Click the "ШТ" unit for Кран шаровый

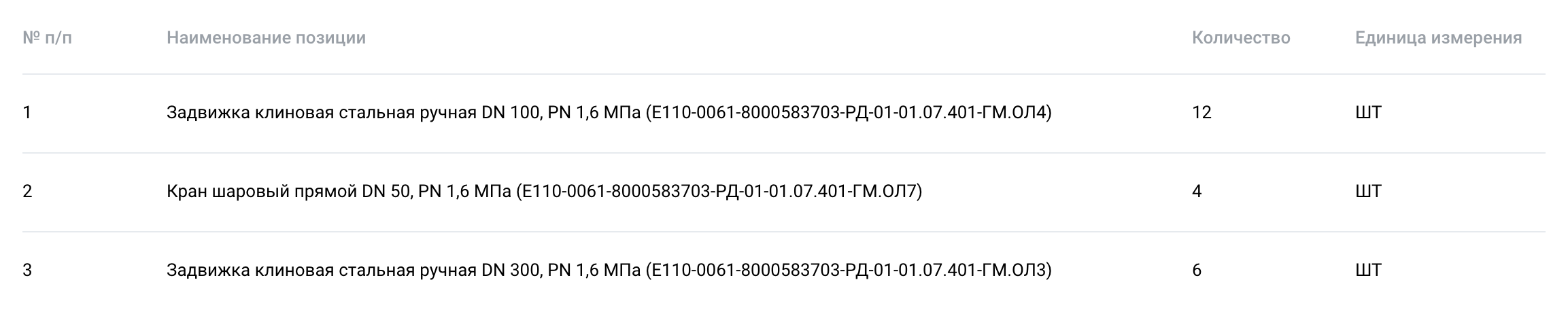(x=1368, y=192)
